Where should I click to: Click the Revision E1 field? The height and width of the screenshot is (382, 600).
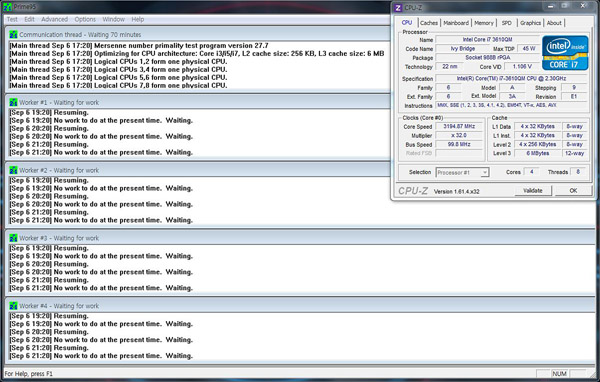click(x=574, y=96)
